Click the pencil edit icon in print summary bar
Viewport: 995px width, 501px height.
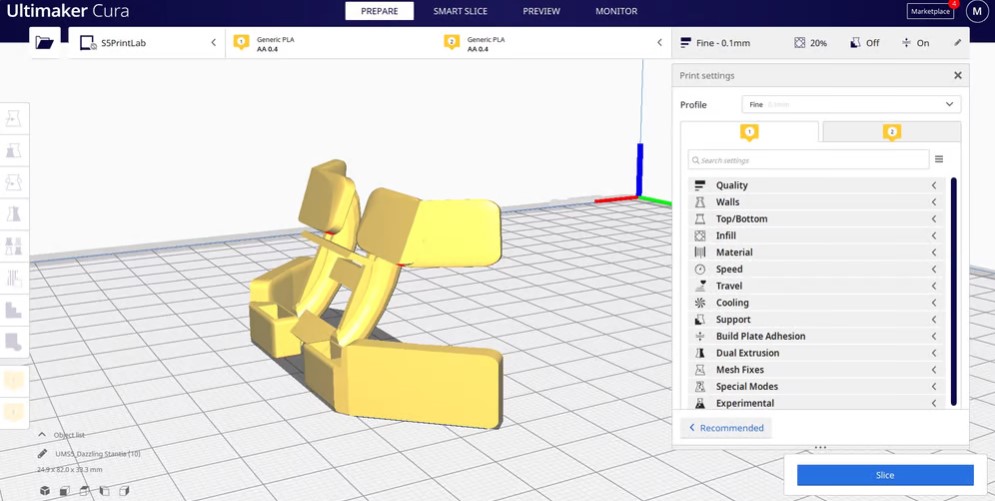[958, 42]
